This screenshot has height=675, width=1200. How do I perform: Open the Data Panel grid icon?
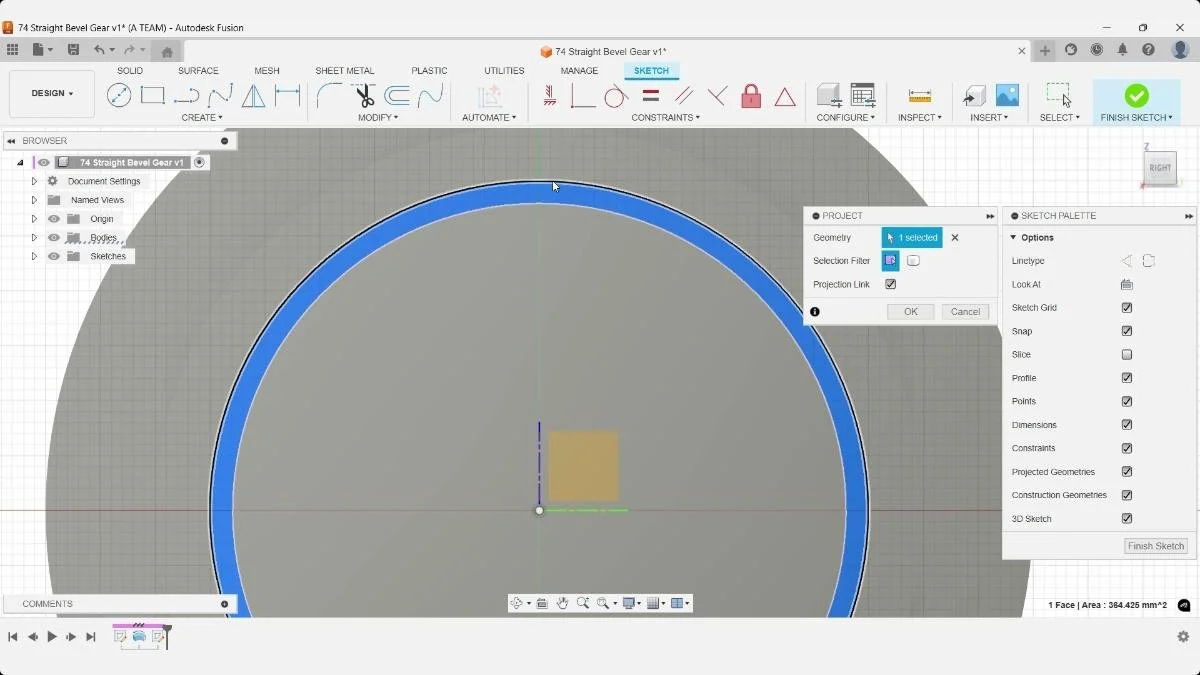pos(12,49)
